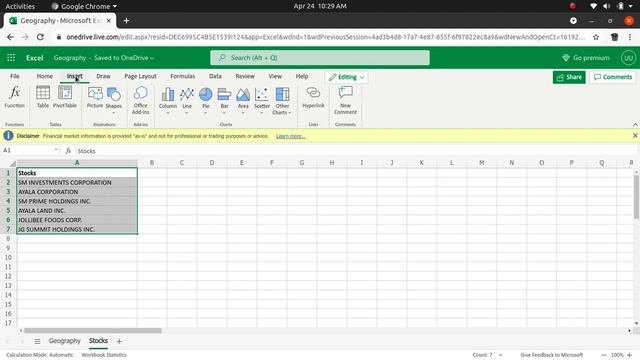The width and height of the screenshot is (640, 360).
Task: Add a New Comment
Action: (345, 100)
